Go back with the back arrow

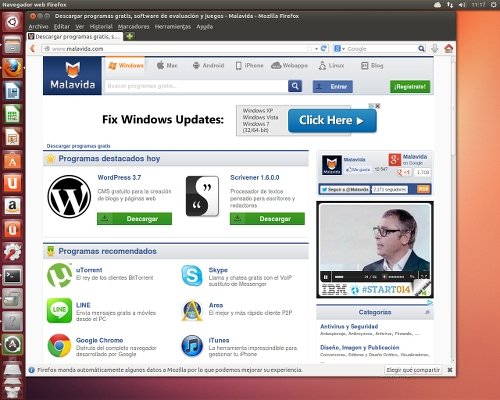[x=33, y=49]
